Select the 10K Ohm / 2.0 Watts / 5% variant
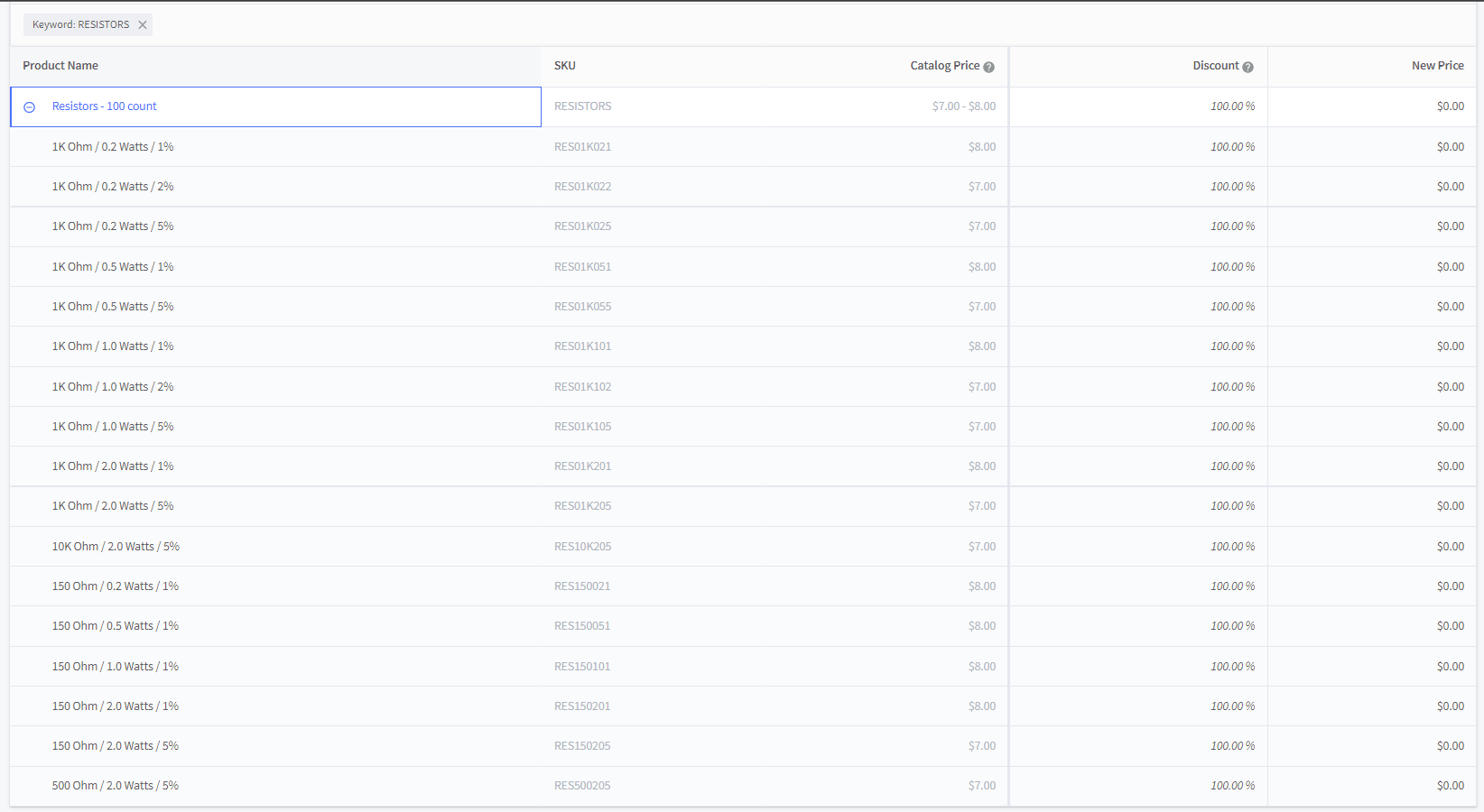The image size is (1484, 812). [x=116, y=547]
